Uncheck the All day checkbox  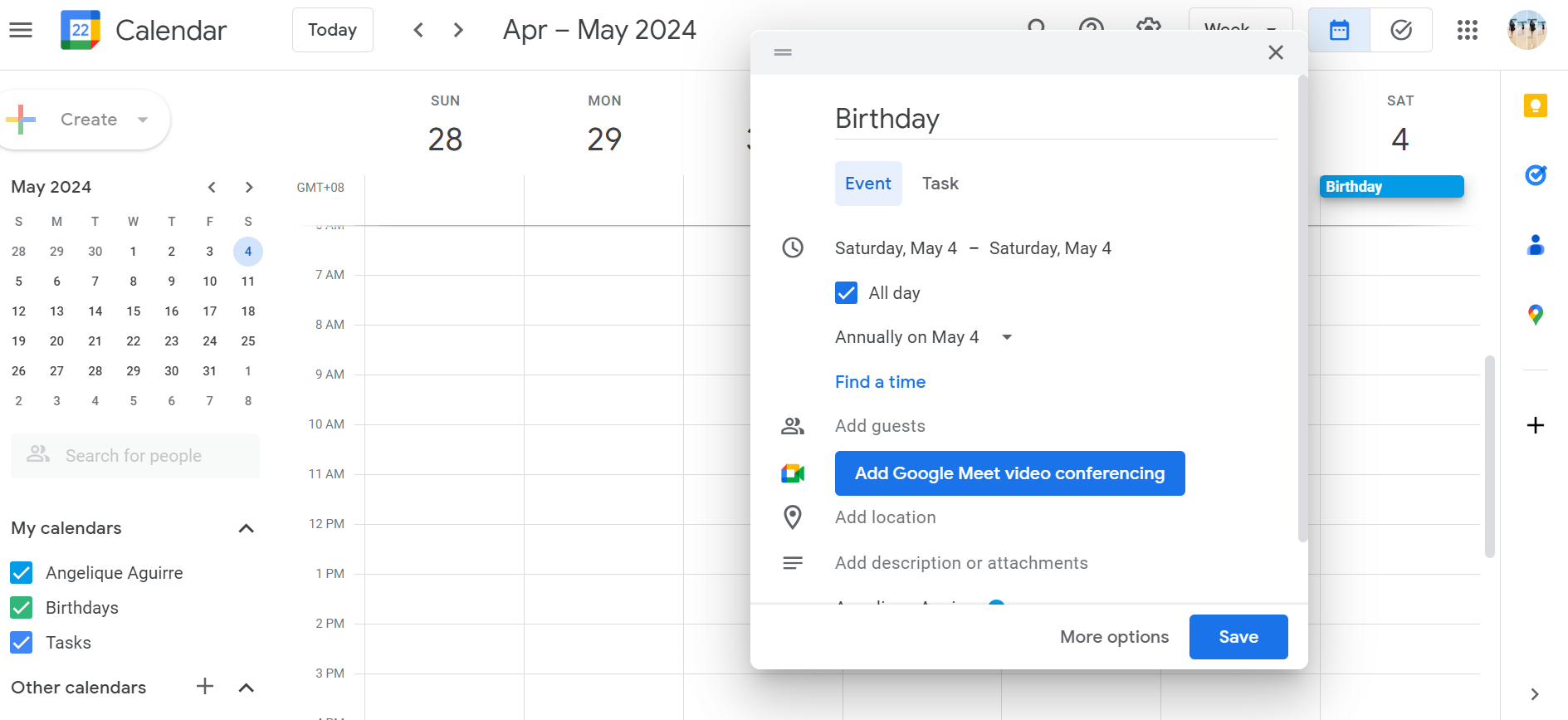[846, 293]
